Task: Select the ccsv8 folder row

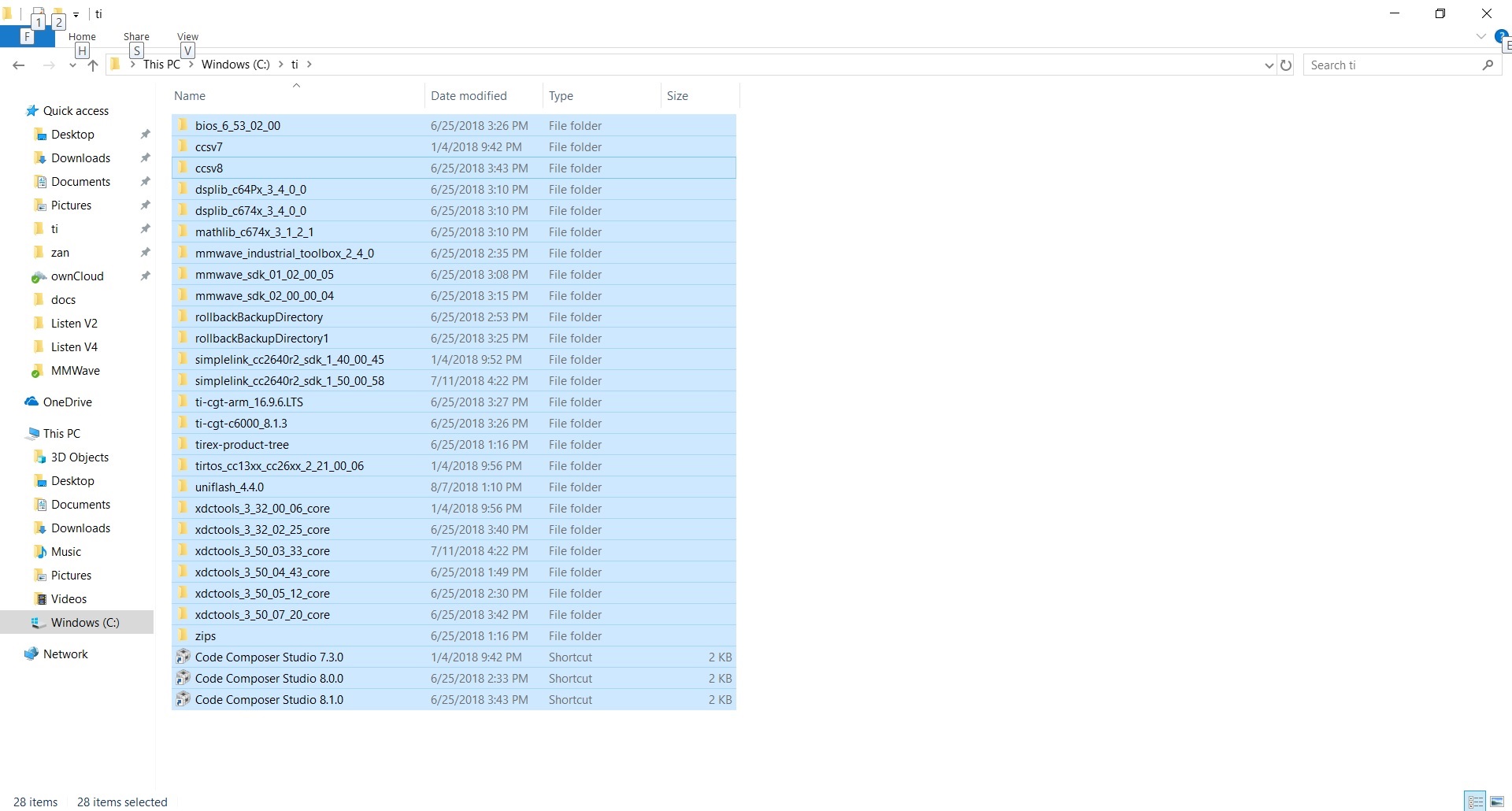Action: 454,168
